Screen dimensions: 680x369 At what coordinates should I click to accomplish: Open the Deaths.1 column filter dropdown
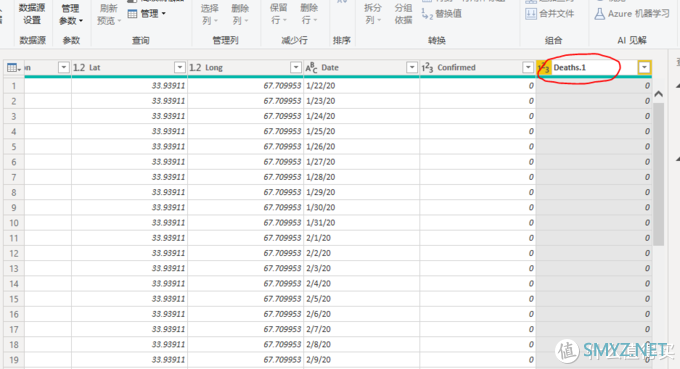click(644, 68)
